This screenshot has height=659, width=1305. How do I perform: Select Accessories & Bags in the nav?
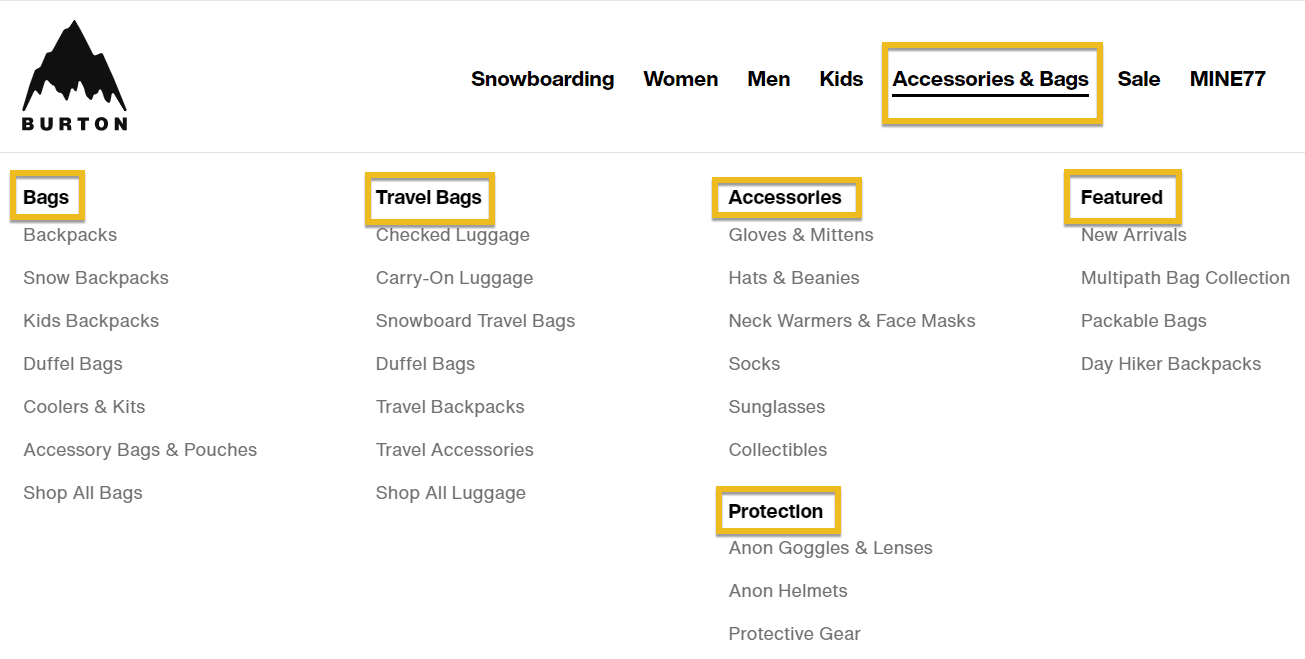pos(991,79)
